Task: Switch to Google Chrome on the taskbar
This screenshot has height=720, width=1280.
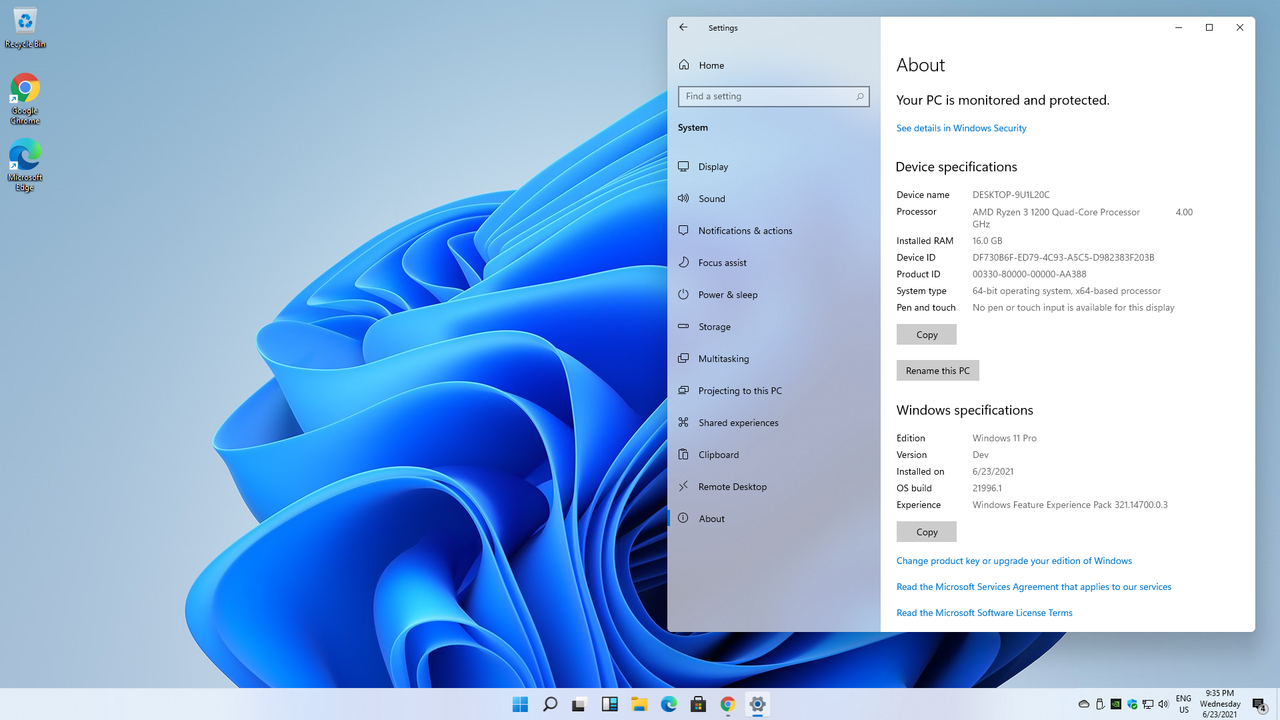Action: pyautogui.click(x=728, y=704)
